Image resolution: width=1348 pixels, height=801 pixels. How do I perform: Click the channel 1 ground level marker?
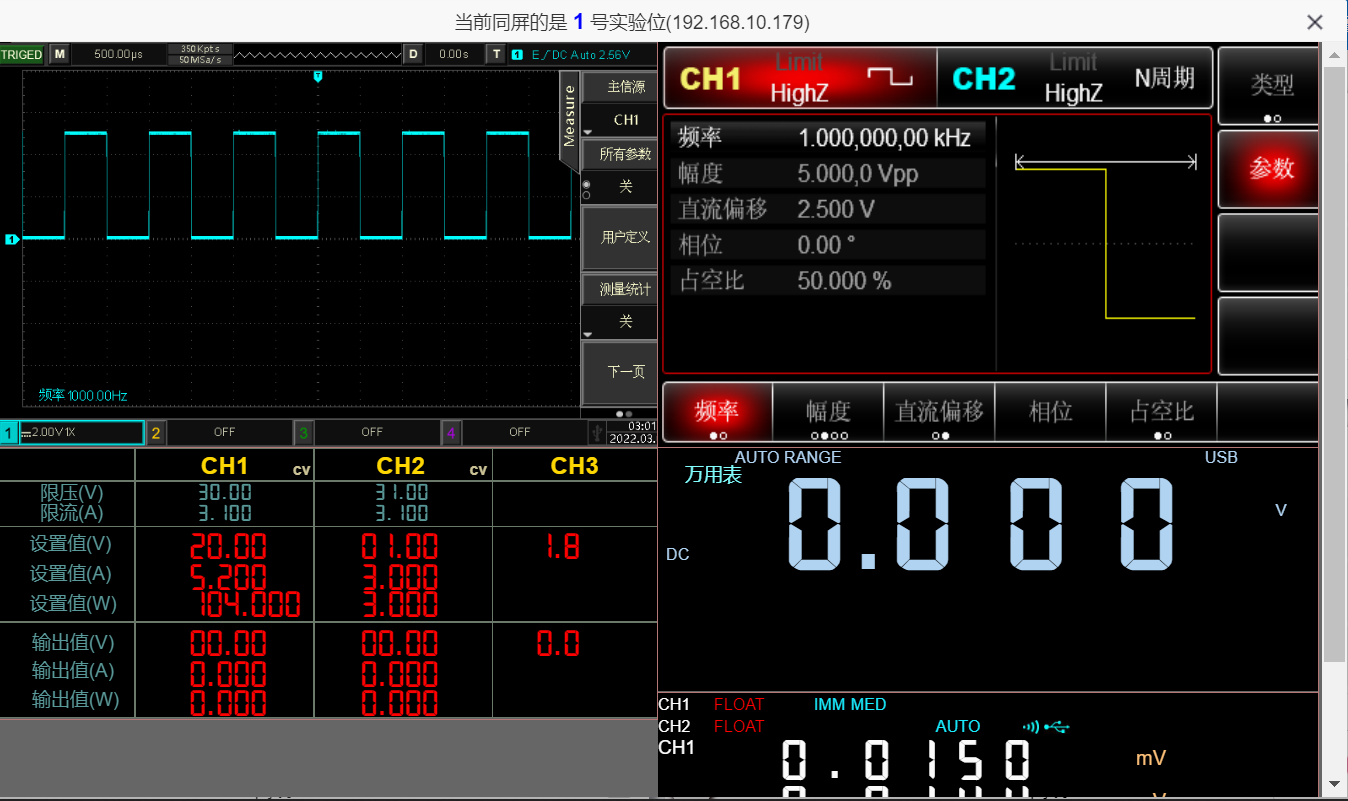[12, 239]
